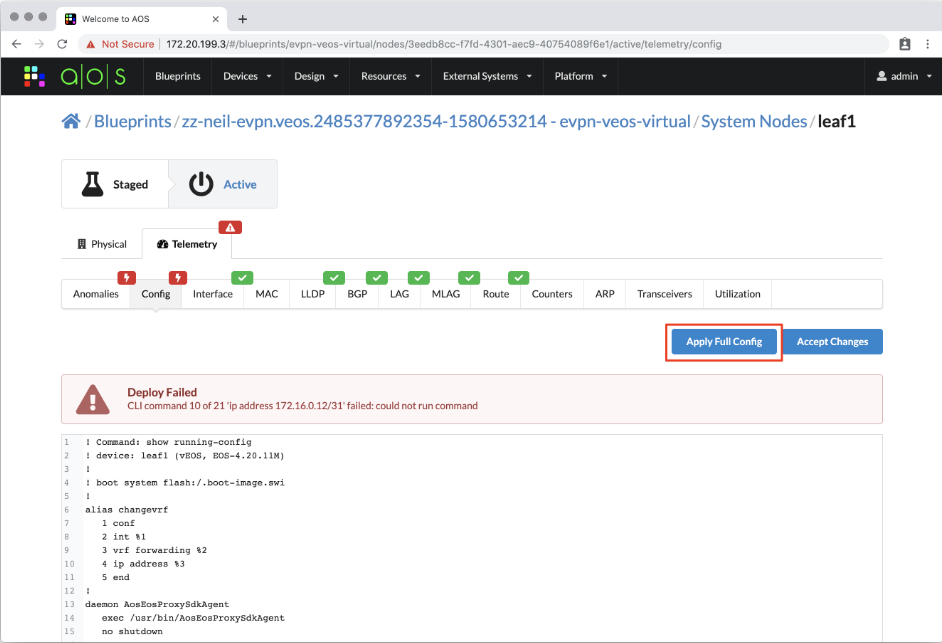
Task: Click the browser back arrow
Action: (x=17, y=44)
